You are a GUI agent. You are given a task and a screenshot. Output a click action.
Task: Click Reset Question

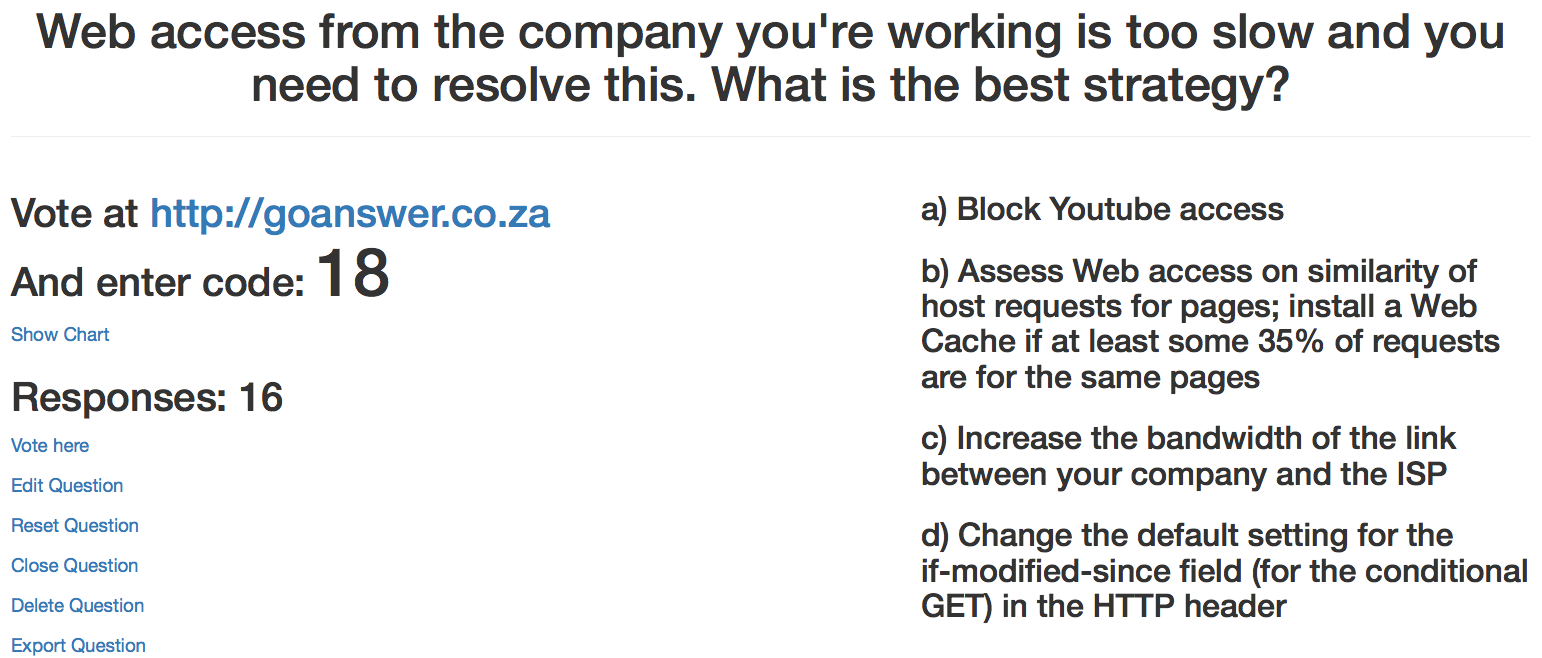click(x=75, y=525)
